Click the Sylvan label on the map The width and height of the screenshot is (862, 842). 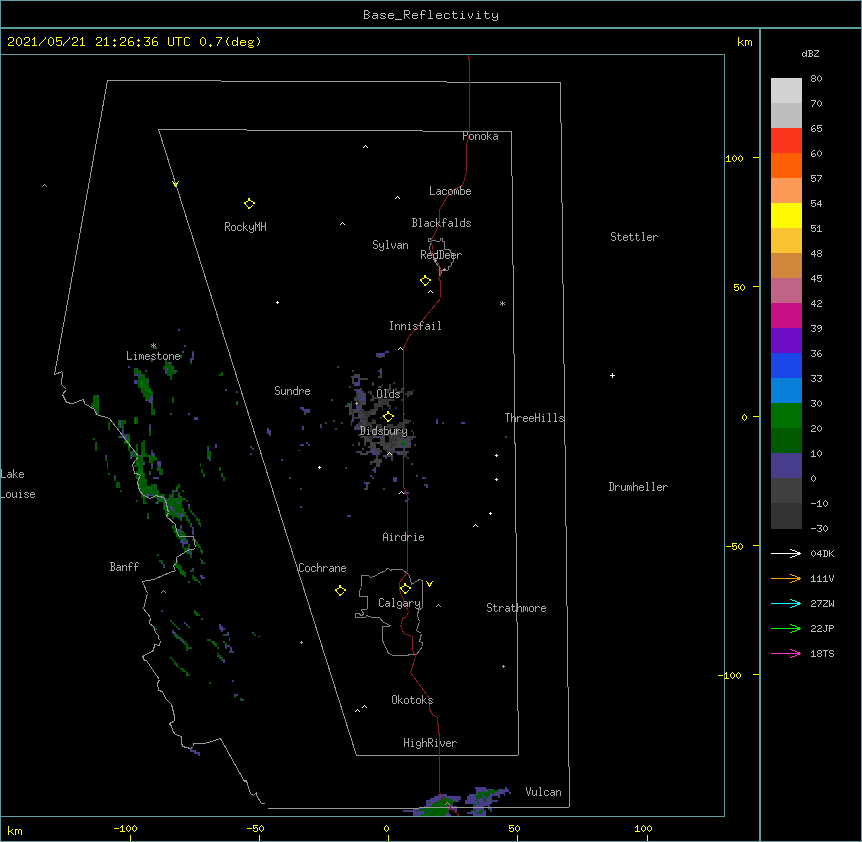tap(390, 245)
